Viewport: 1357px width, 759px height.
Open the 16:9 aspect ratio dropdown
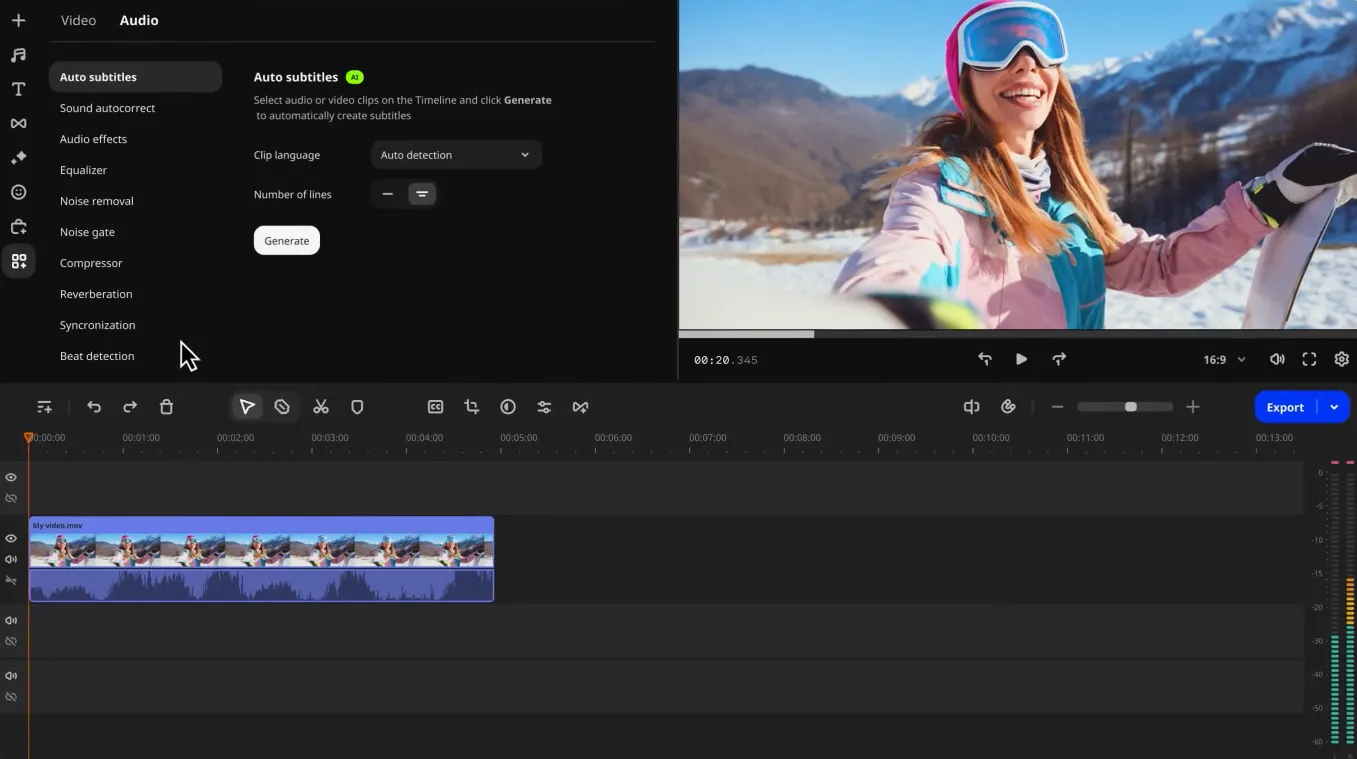[1224, 358]
